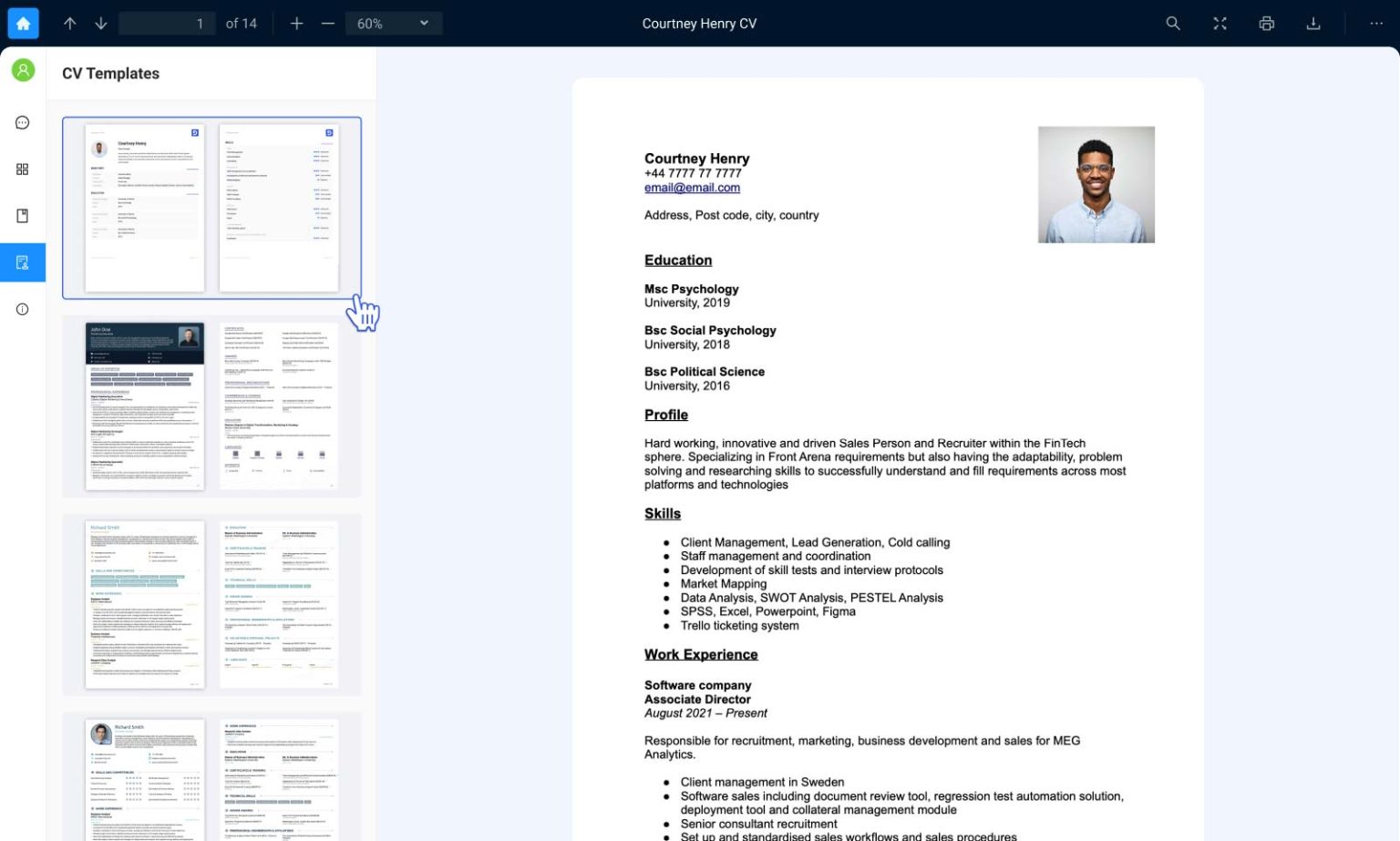1400x841 pixels.
Task: Switch to fullscreen presentation view
Action: [1220, 23]
